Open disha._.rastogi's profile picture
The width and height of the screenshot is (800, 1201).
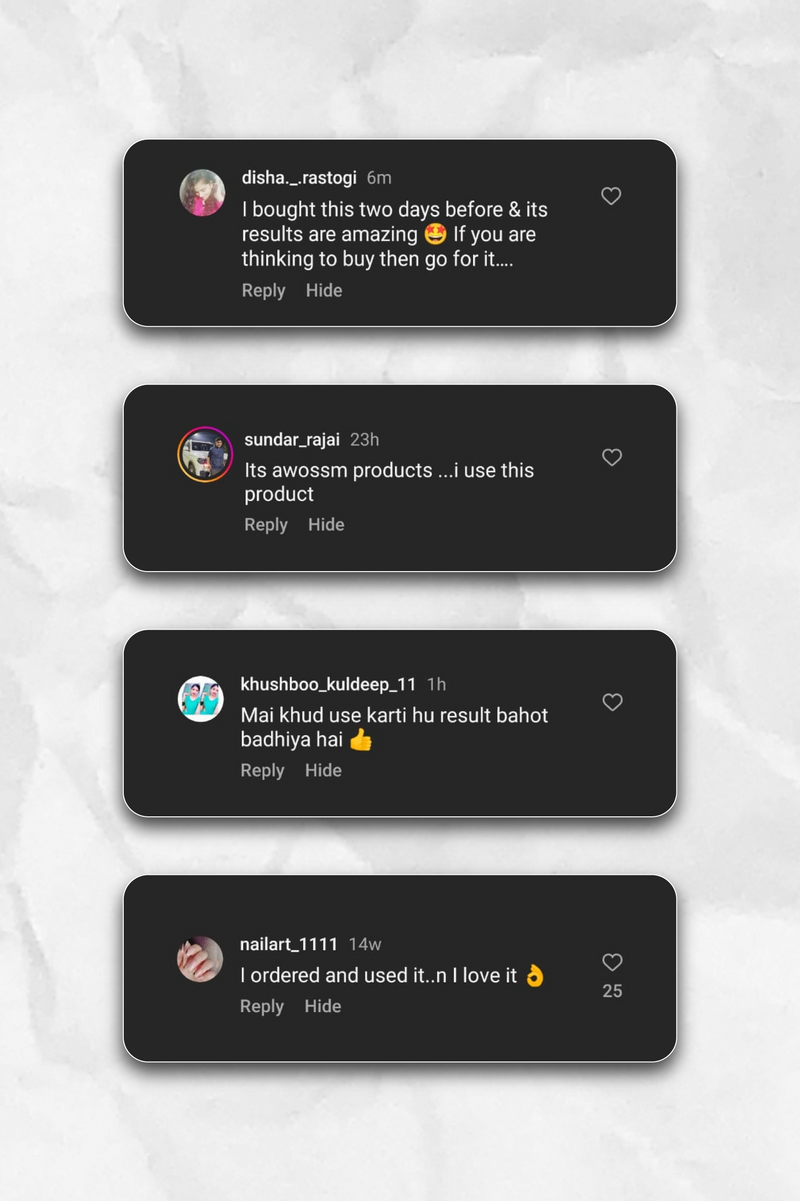[x=202, y=193]
